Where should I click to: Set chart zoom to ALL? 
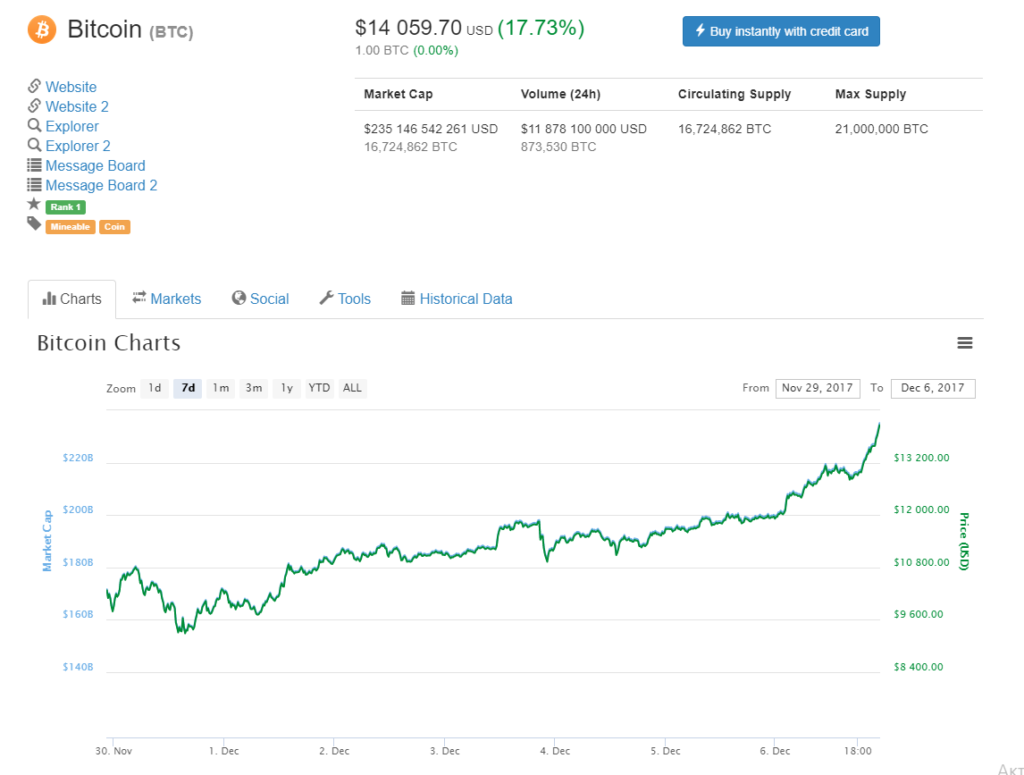tap(352, 388)
